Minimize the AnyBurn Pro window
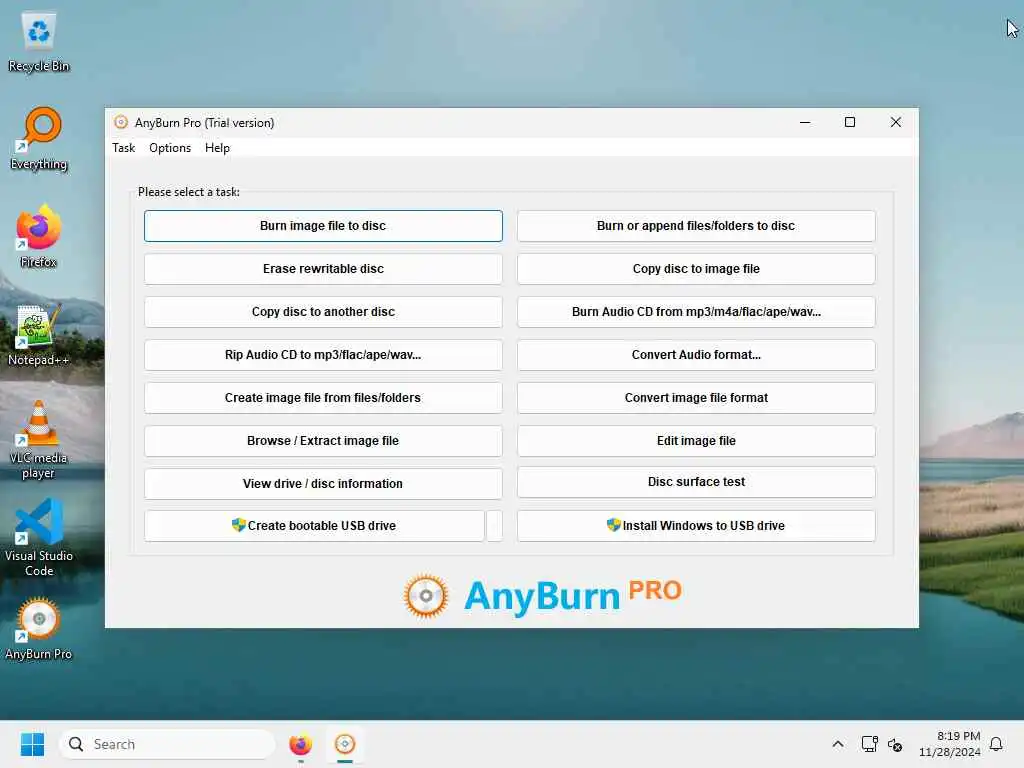 tap(805, 122)
